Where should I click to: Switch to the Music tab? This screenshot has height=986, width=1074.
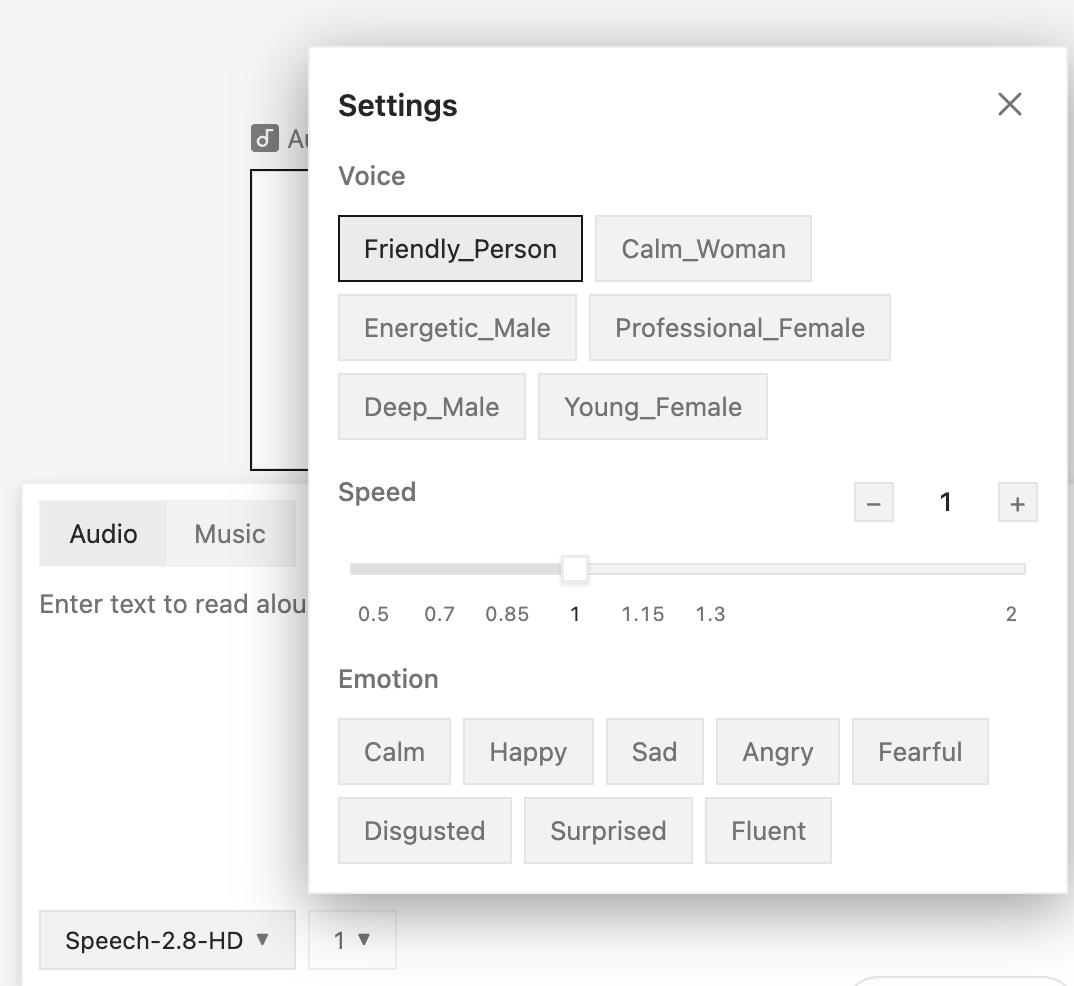(230, 533)
